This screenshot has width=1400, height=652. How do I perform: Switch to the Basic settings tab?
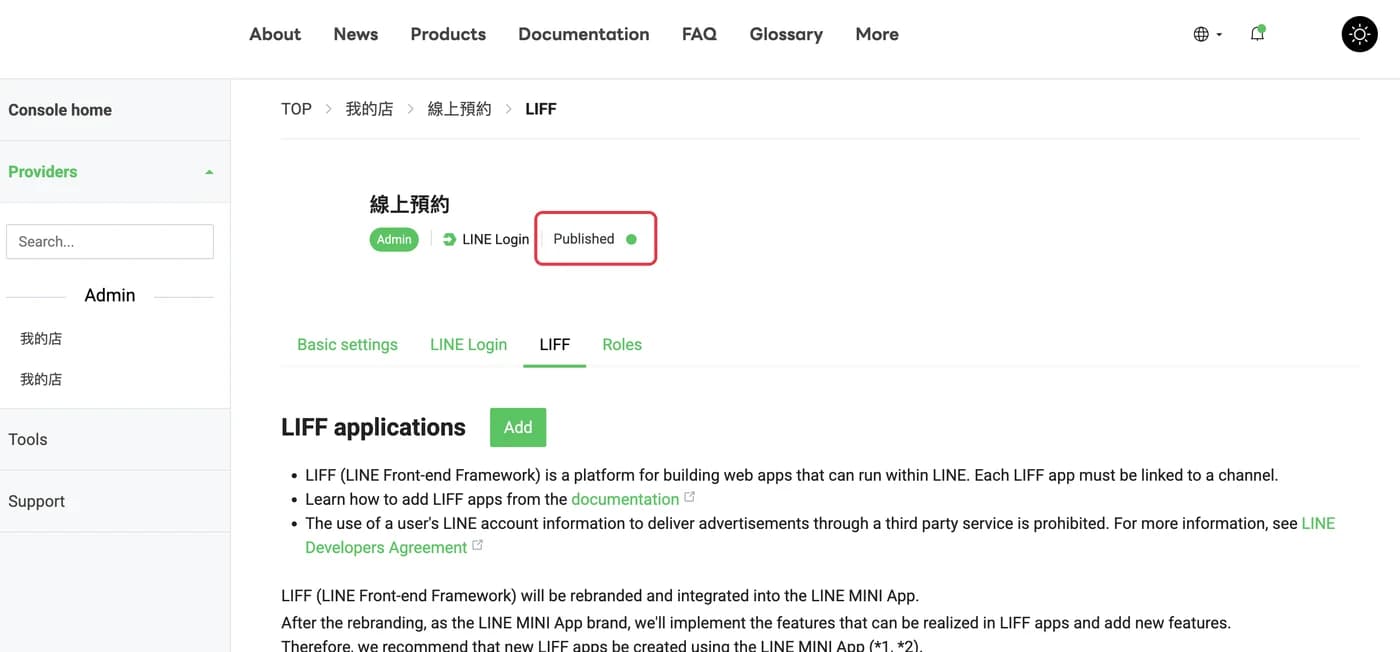coord(347,344)
